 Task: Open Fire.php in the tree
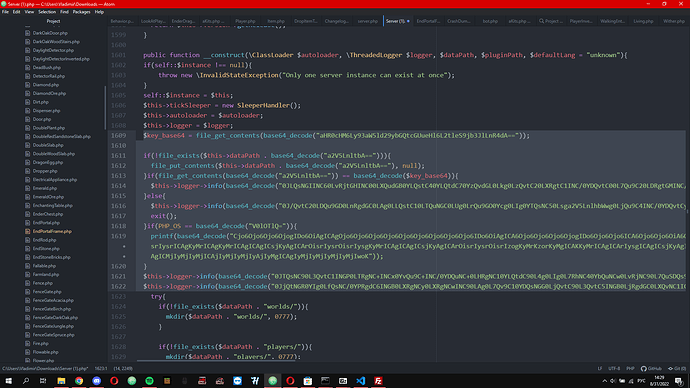40,344
